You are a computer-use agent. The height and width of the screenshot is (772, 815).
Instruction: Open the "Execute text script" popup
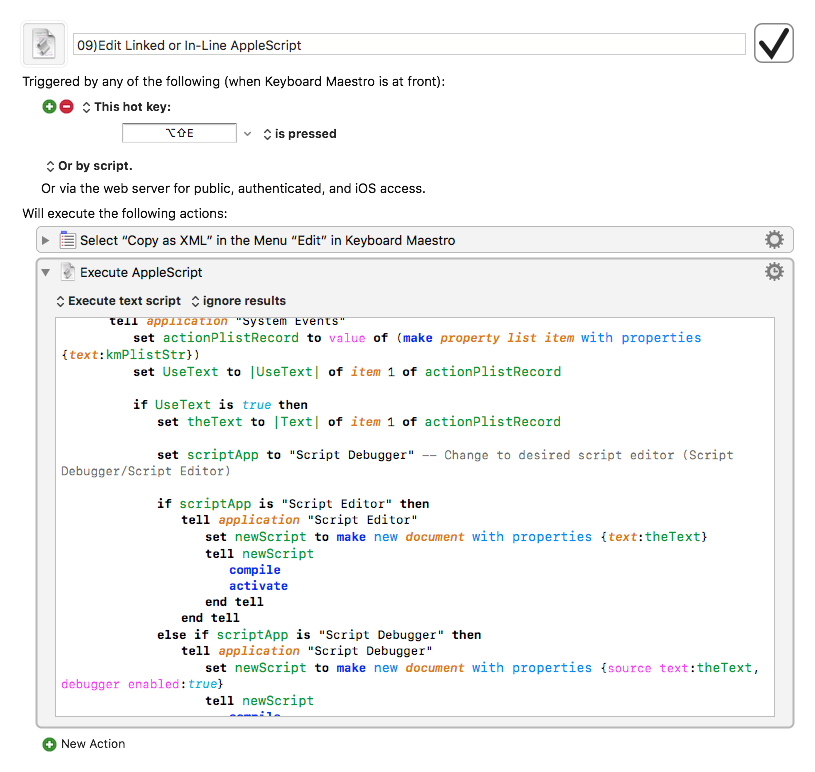pos(119,301)
